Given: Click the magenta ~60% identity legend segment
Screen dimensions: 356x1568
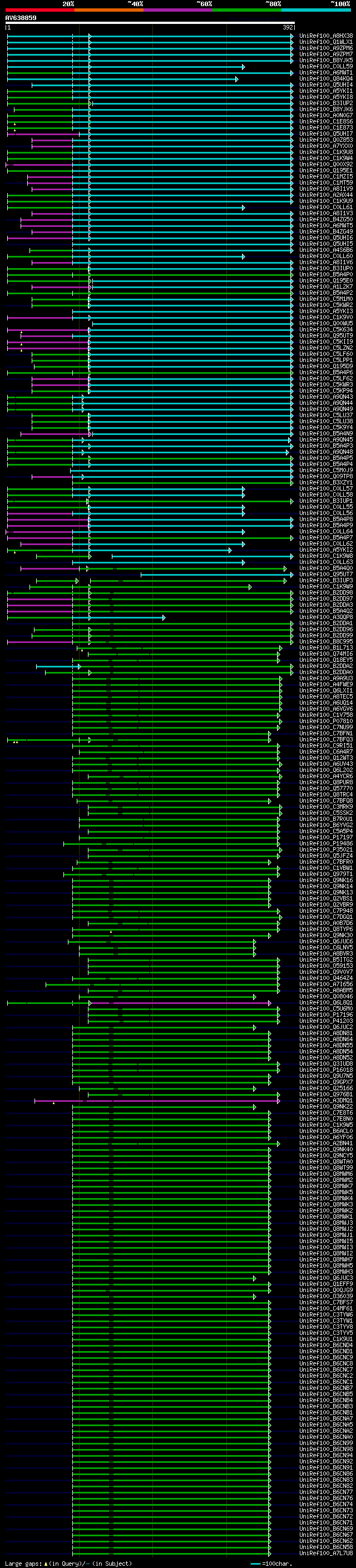Looking at the screenshot, I should pos(177,10).
